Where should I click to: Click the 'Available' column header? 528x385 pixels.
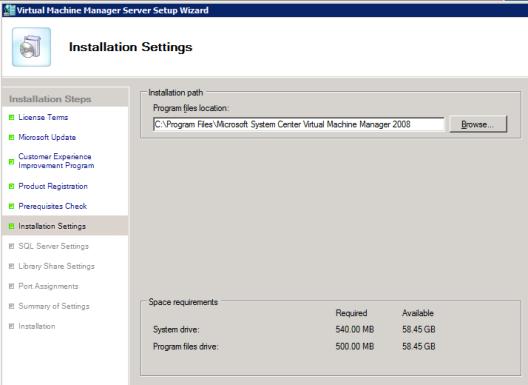418,313
